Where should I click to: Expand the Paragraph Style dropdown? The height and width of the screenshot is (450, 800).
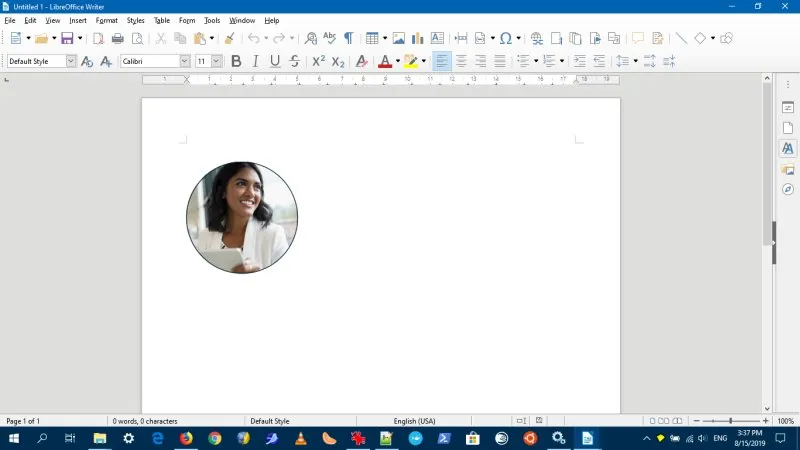coord(71,61)
